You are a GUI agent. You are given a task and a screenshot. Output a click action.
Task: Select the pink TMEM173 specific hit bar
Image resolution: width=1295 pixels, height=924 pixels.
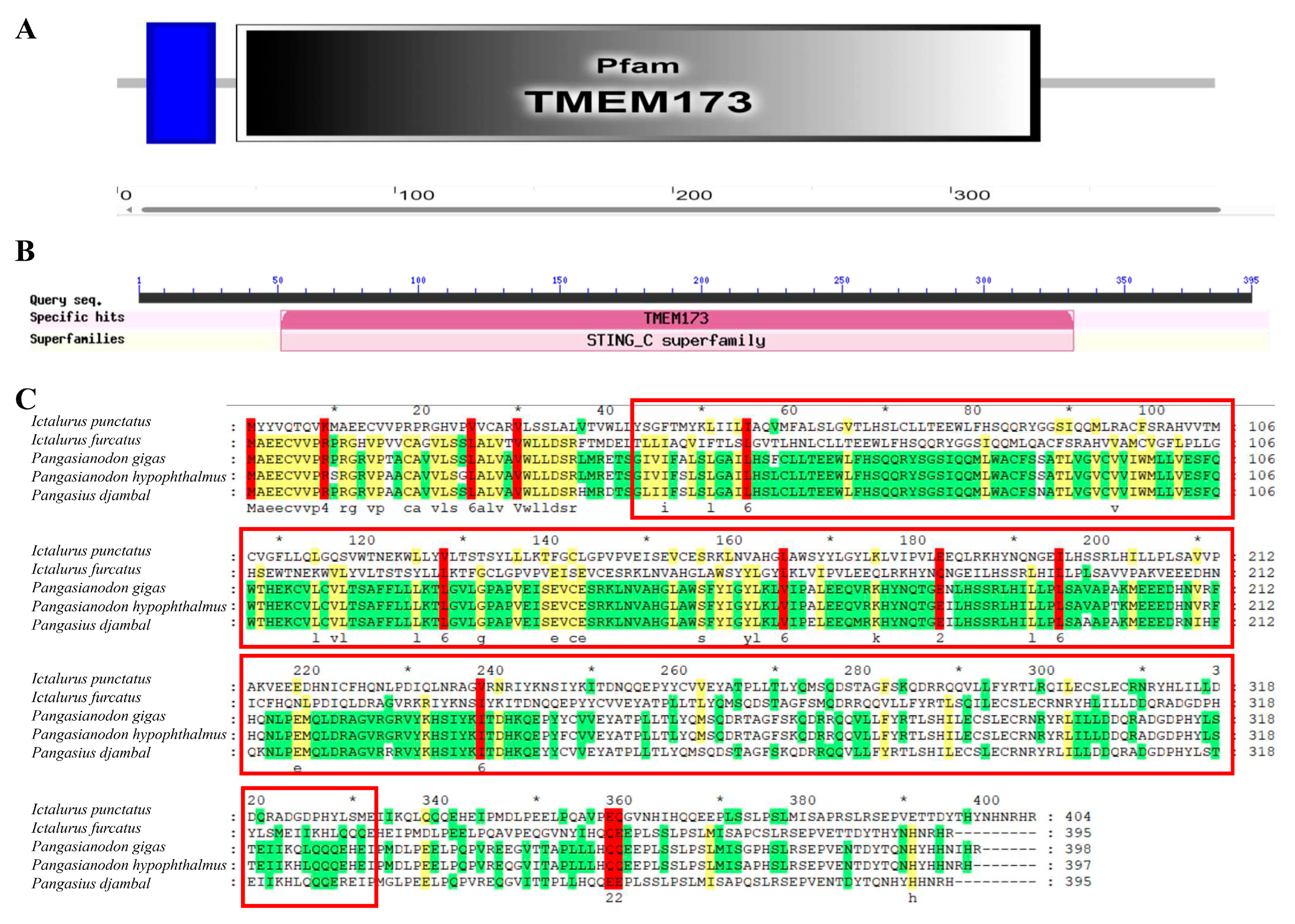pyautogui.click(x=677, y=319)
